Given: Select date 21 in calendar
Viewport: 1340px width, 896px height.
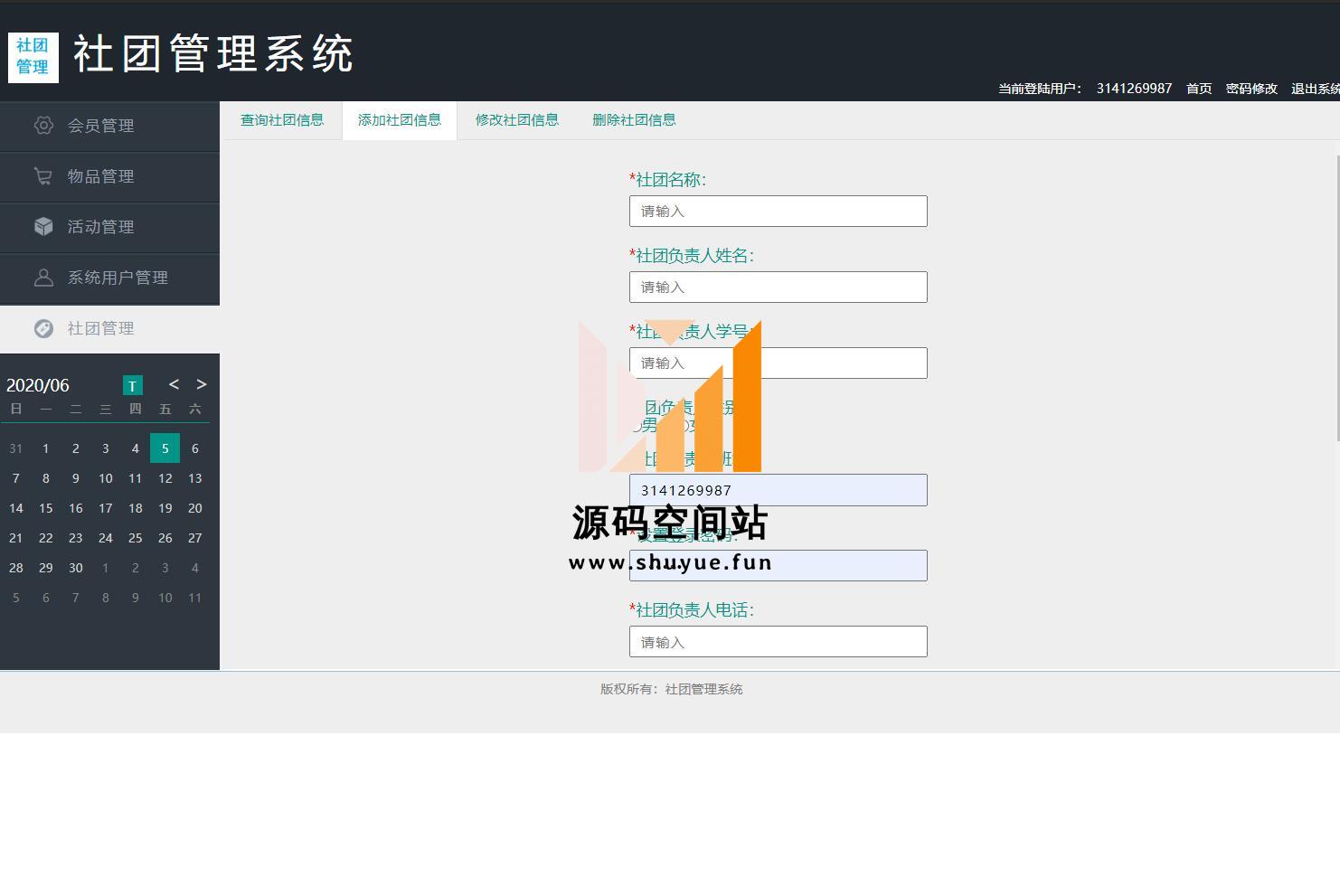Looking at the screenshot, I should click(15, 538).
